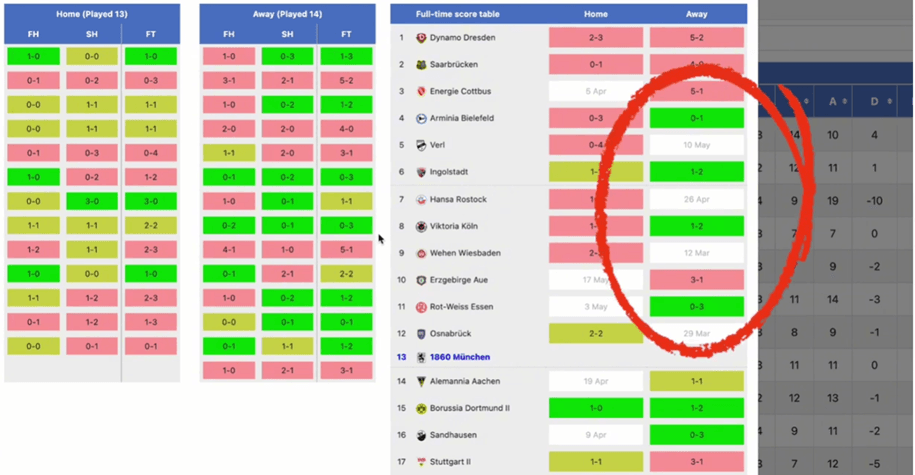Click the Stuttgart II club crest
The height and width of the screenshot is (475, 915).
click(421, 462)
